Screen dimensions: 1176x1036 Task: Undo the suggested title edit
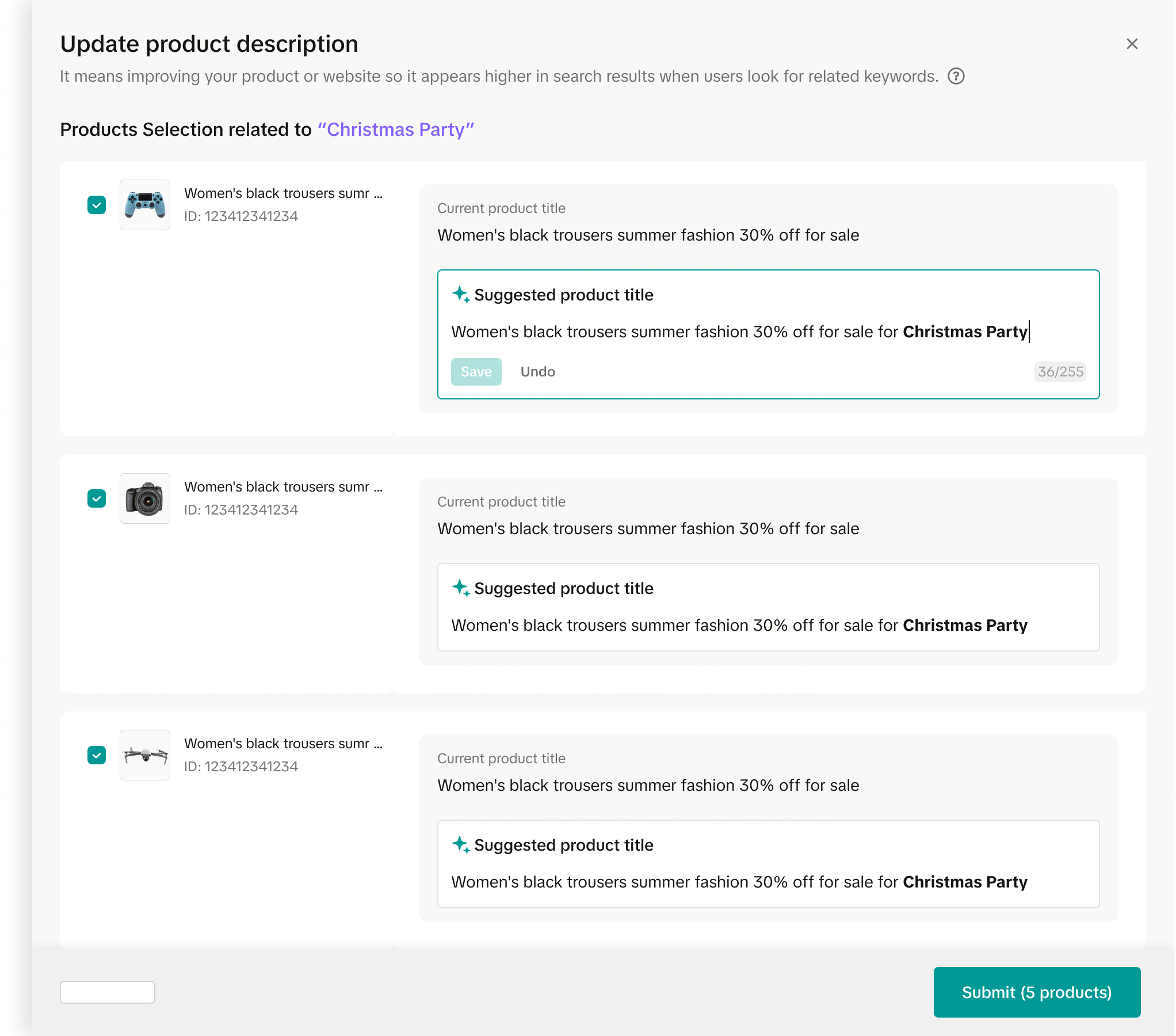537,372
